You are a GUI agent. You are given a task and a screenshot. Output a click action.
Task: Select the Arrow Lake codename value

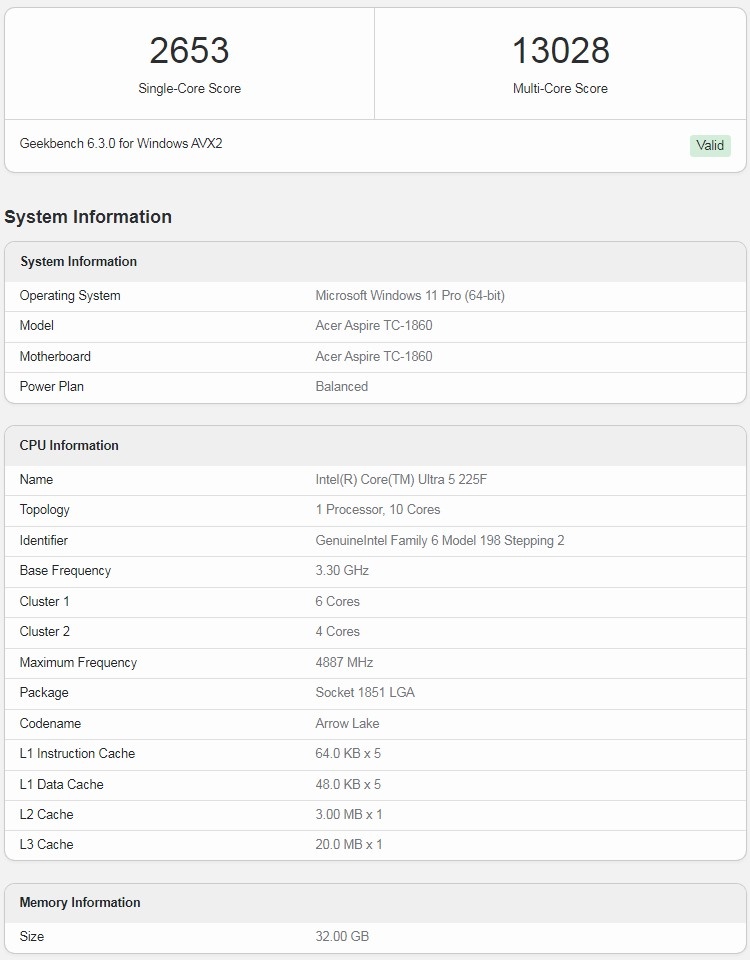tap(347, 723)
